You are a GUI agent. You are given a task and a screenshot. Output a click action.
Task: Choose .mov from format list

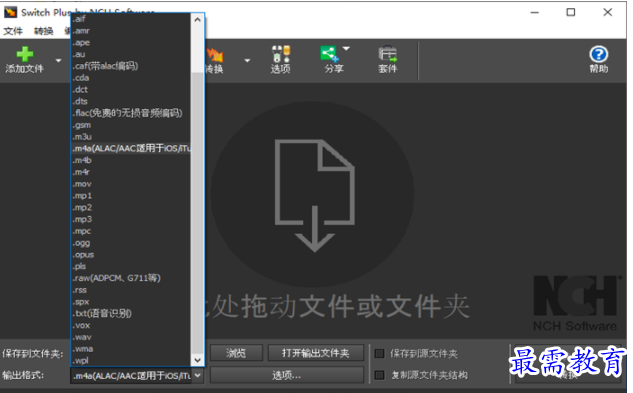click(131, 184)
